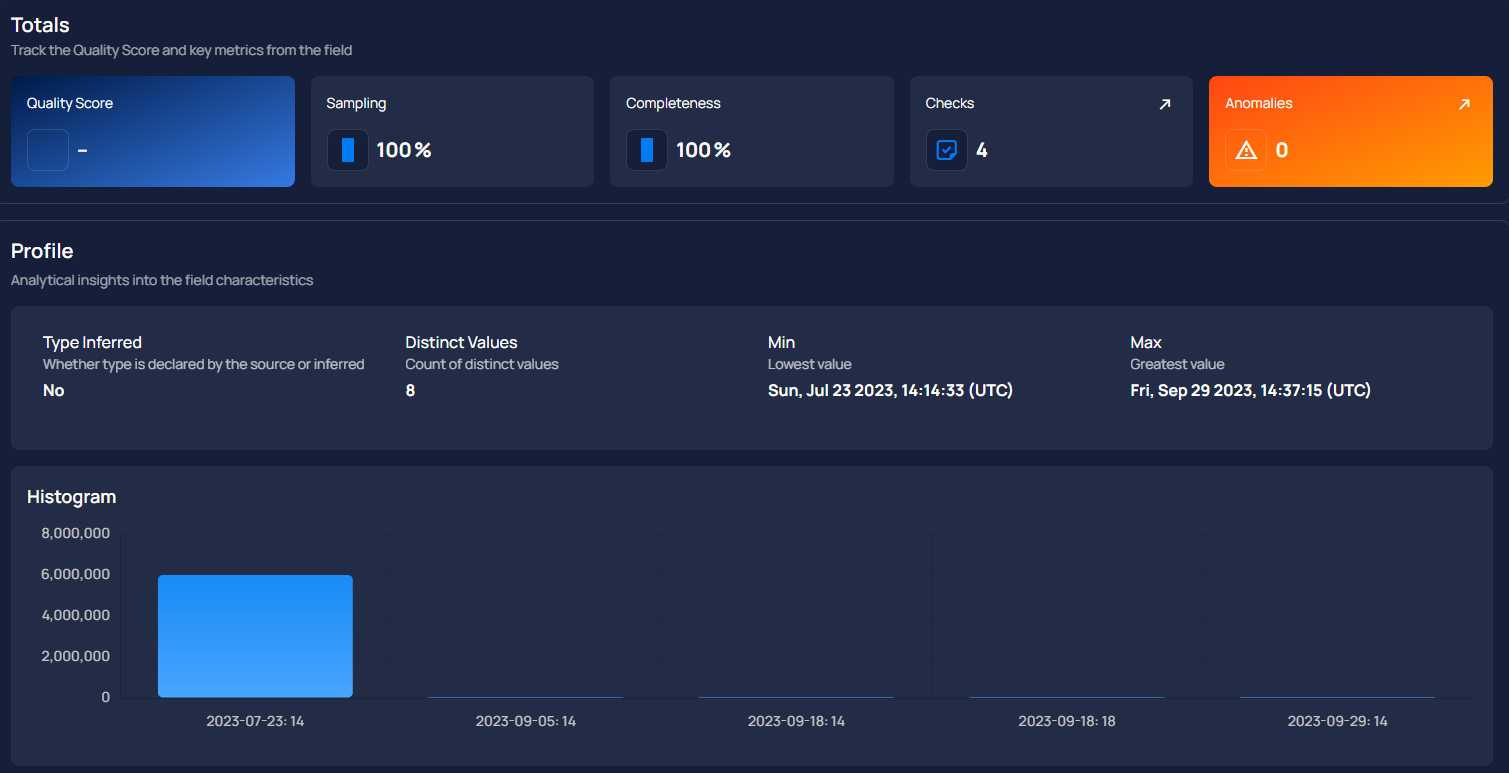This screenshot has height=773, width=1509.
Task: Click the Min value Sun, Jul 23 2023
Action: [890, 390]
